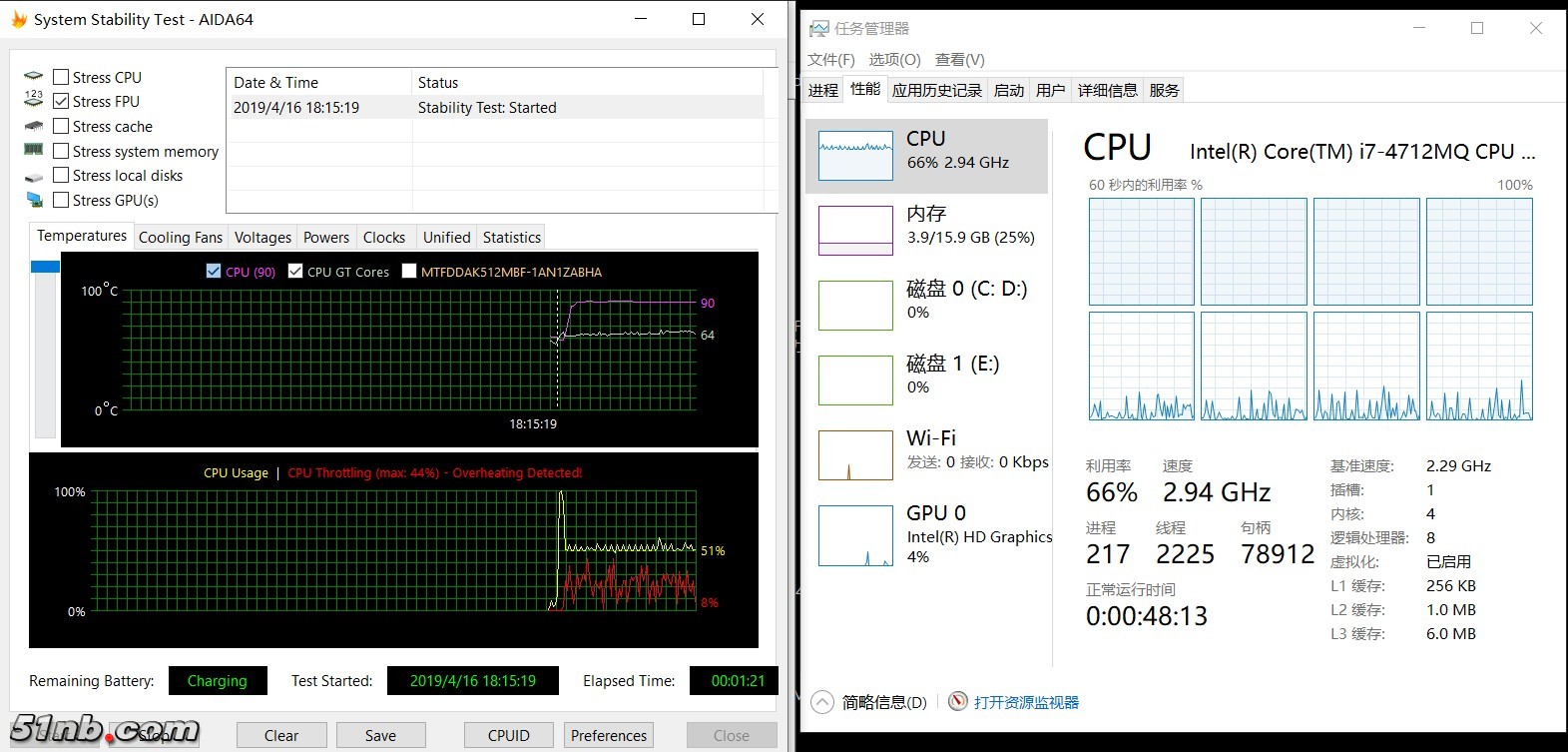This screenshot has width=1568, height=752.
Task: Open the Powers tab
Action: [x=326, y=238]
